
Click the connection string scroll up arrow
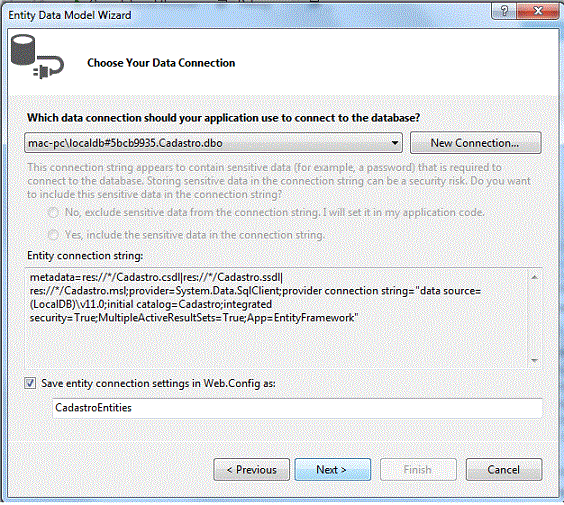535,277
